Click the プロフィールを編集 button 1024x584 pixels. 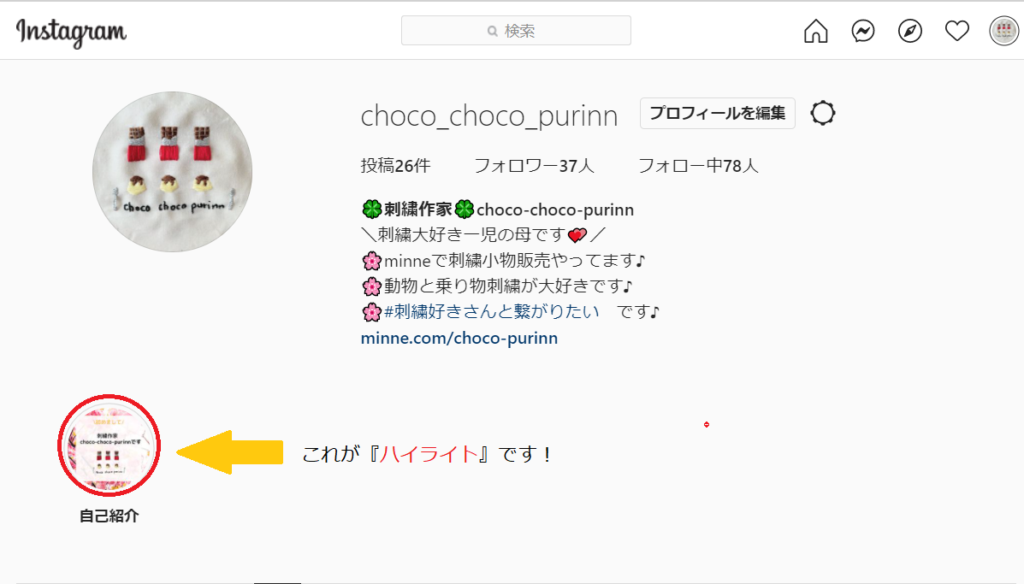[717, 113]
